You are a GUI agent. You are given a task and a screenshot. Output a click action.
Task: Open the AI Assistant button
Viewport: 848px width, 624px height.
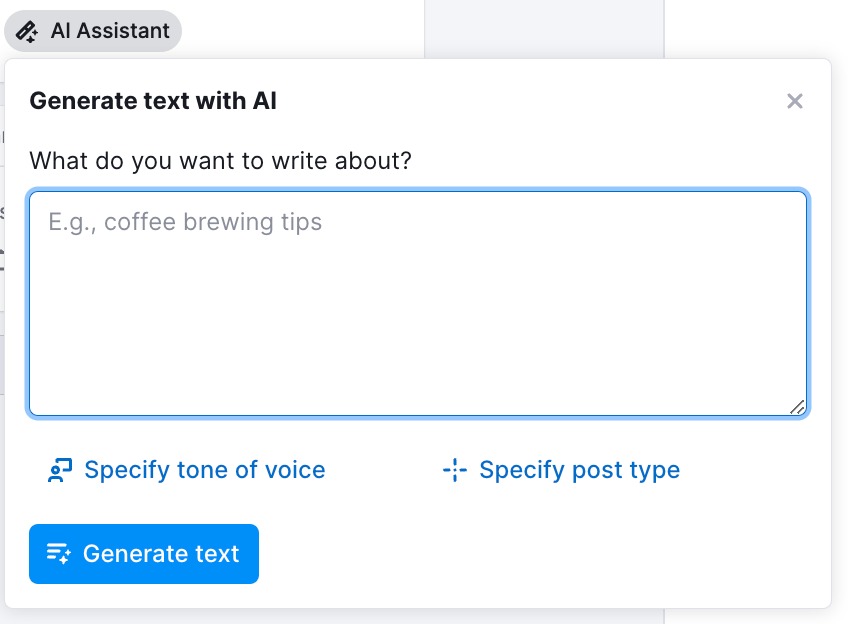tap(93, 31)
